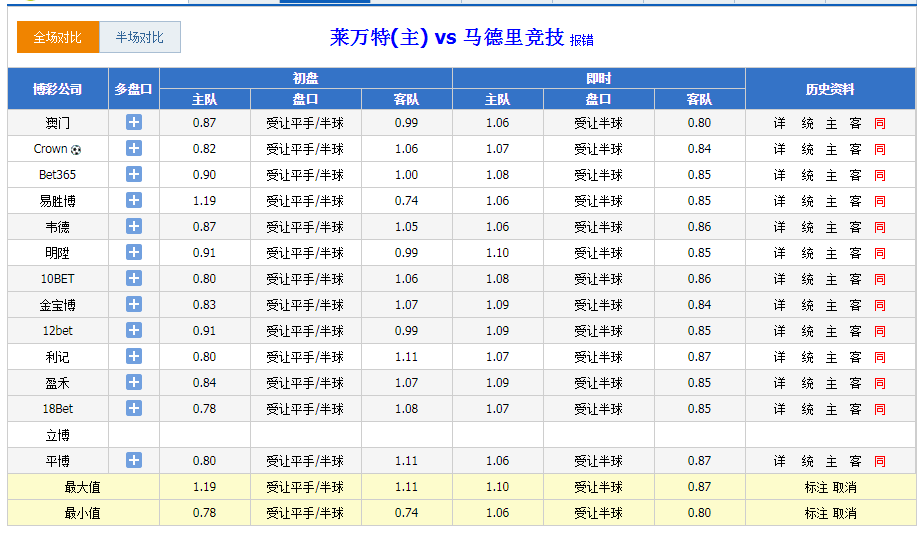Open 详 link for 10BET row
Viewport: 924px width, 534px height.
[780, 279]
